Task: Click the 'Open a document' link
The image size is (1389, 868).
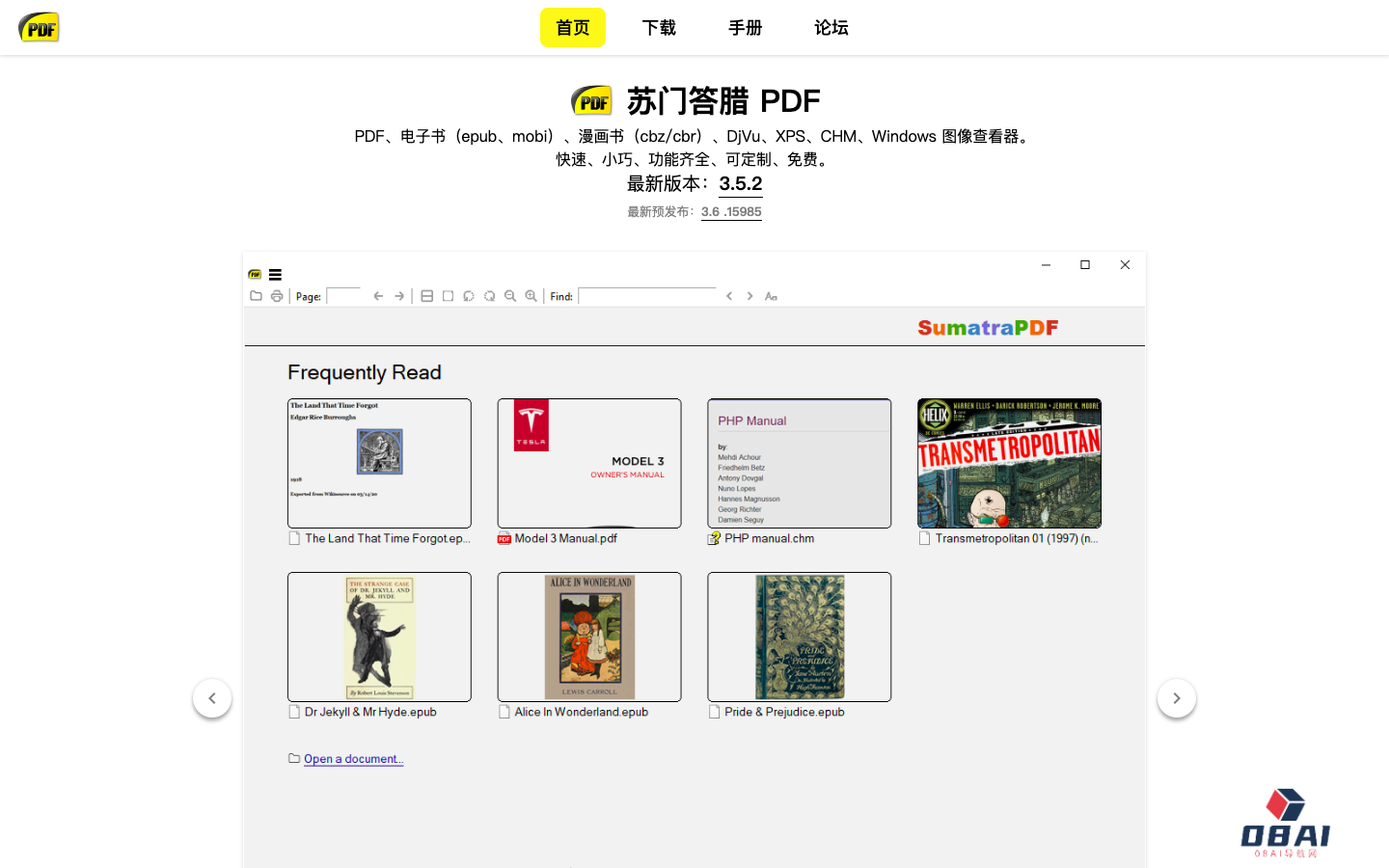Action: [x=353, y=759]
